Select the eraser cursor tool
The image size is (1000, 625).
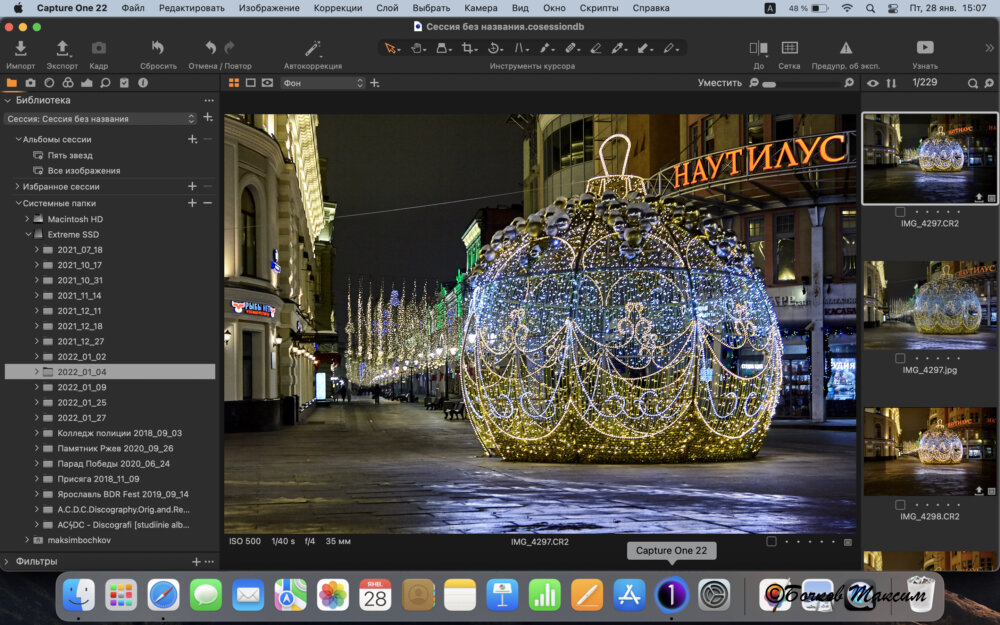(596, 48)
